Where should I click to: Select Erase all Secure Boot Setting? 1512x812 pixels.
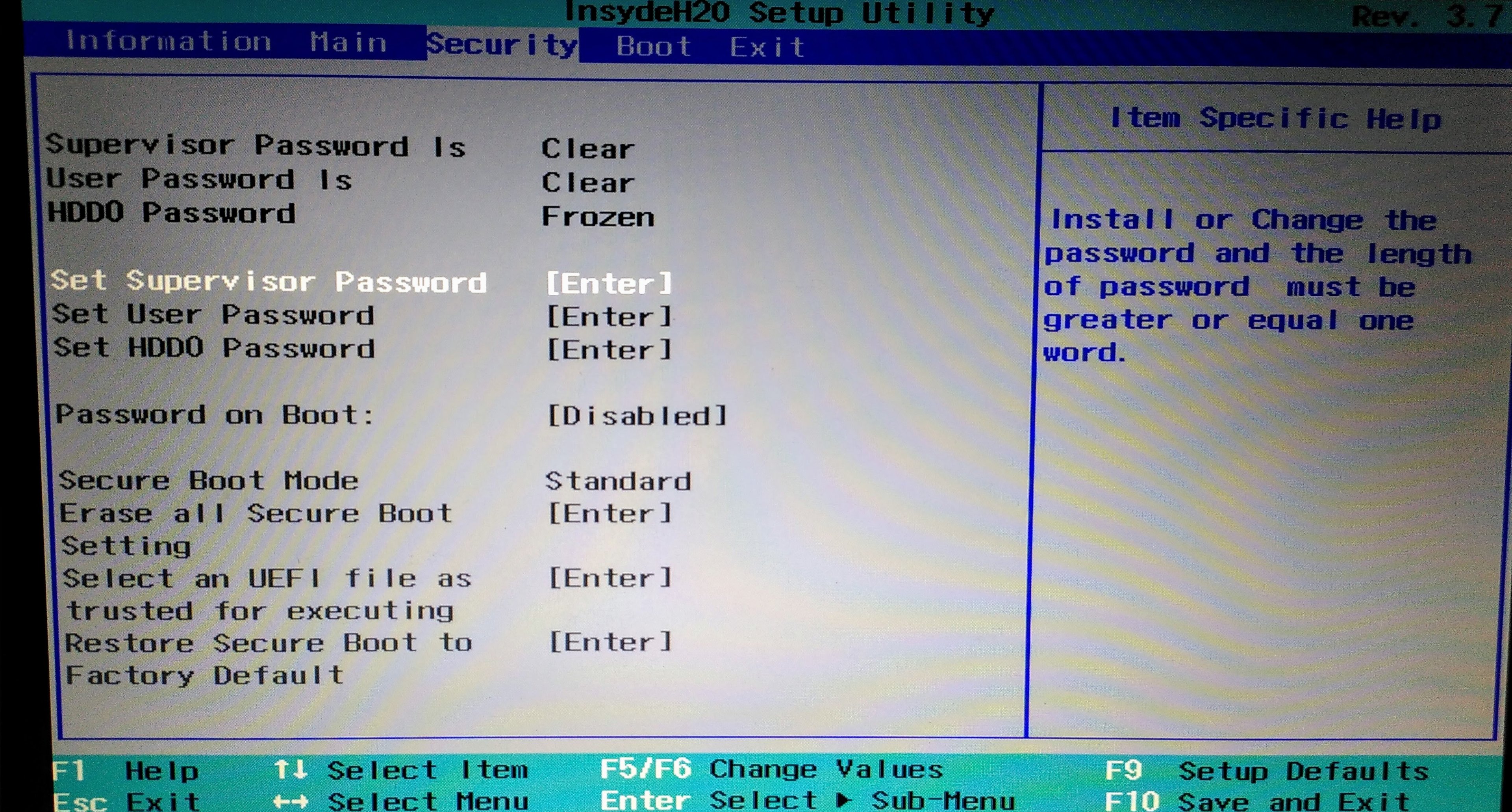click(255, 514)
